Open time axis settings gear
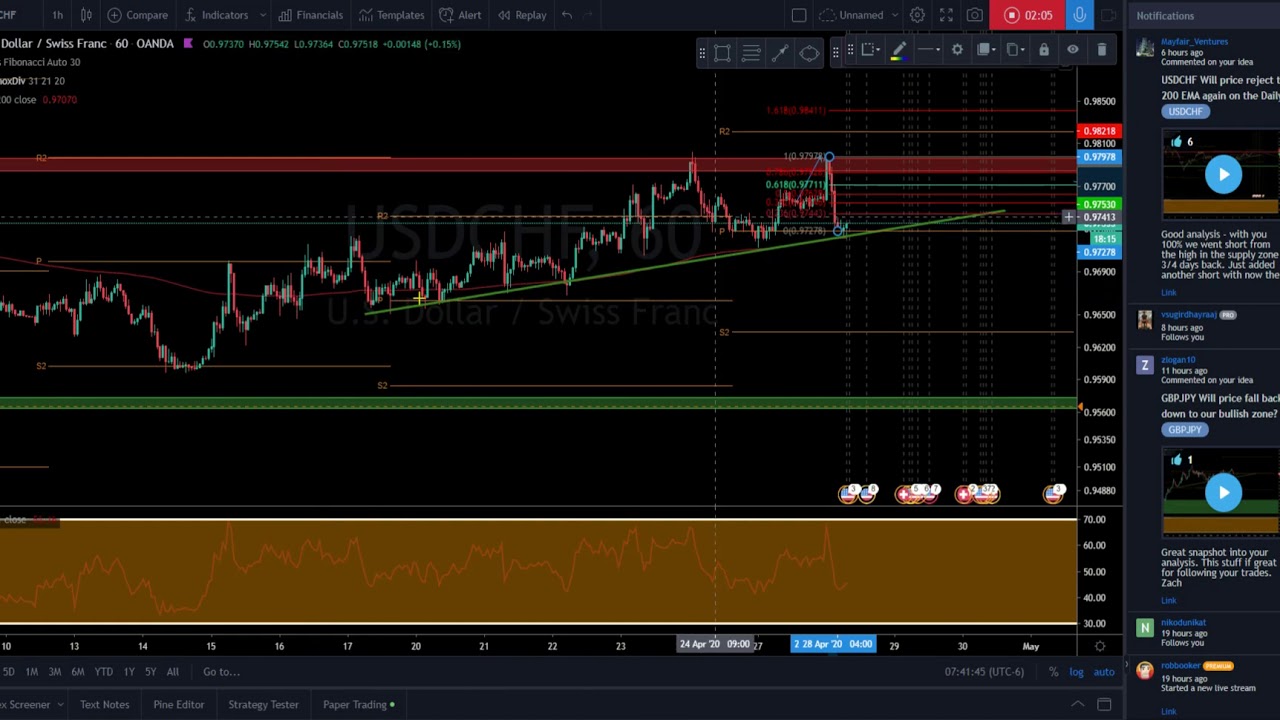 coord(1100,646)
